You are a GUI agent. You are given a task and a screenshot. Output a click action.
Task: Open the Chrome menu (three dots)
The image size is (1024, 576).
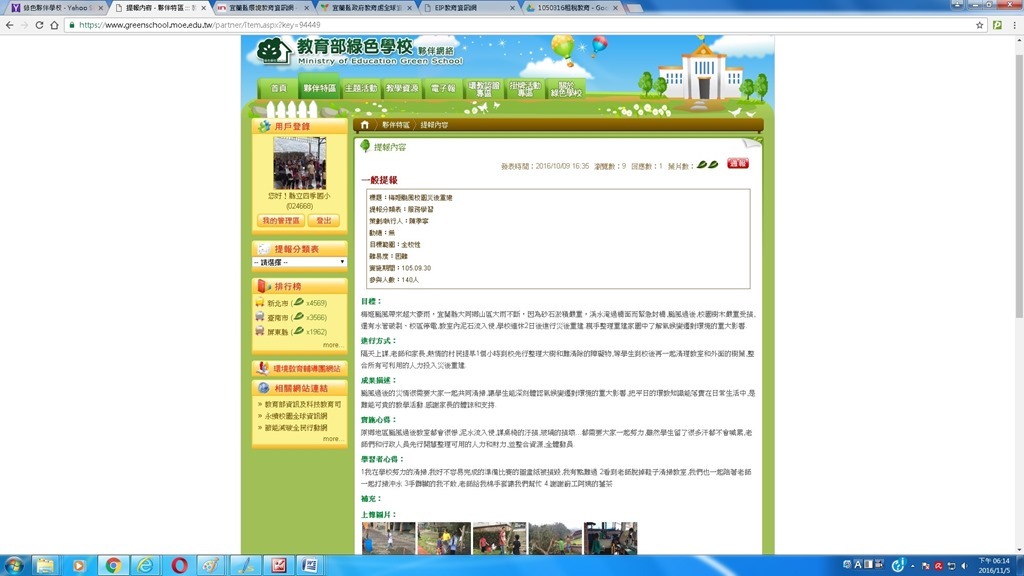pos(1014,25)
